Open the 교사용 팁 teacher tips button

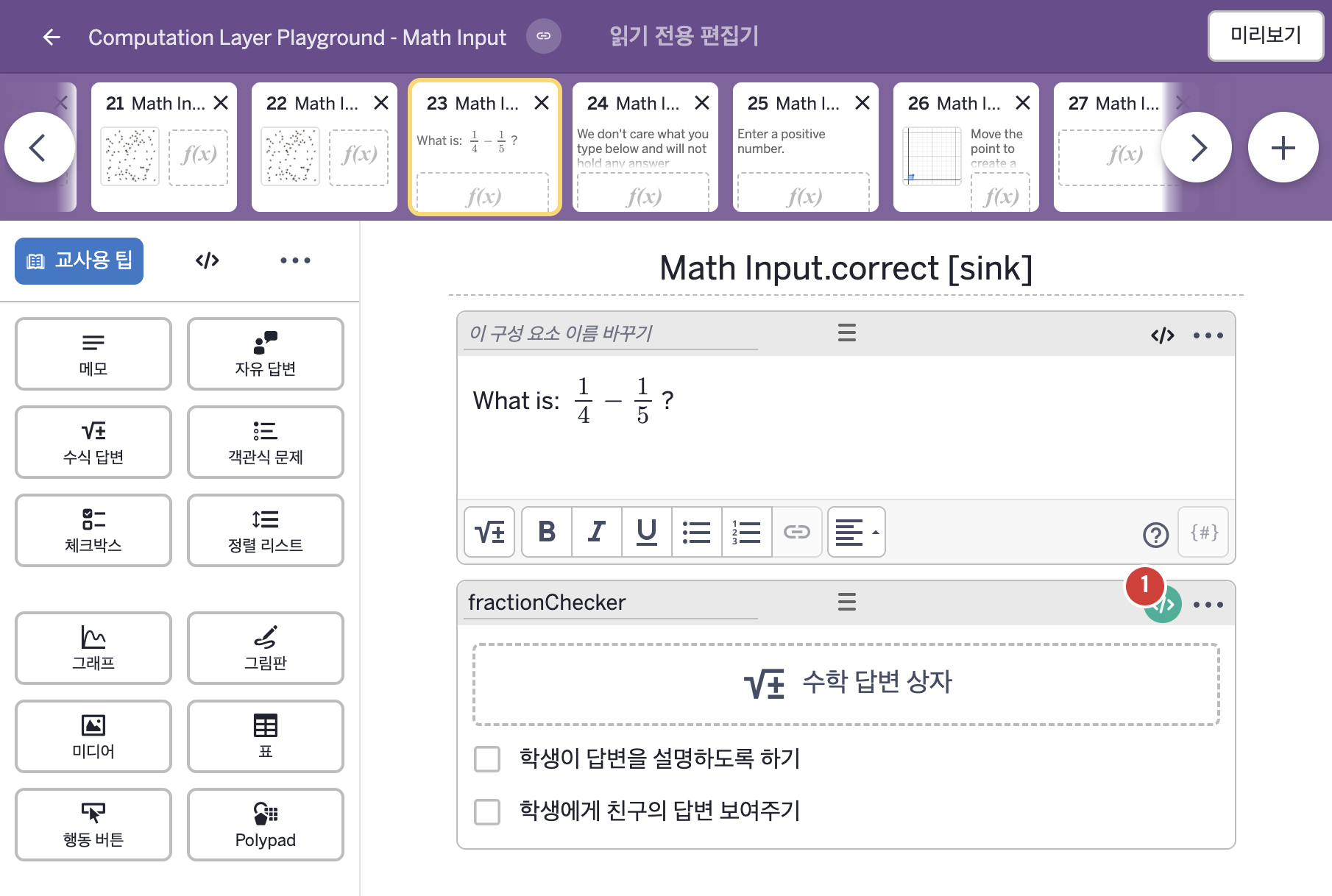79,260
